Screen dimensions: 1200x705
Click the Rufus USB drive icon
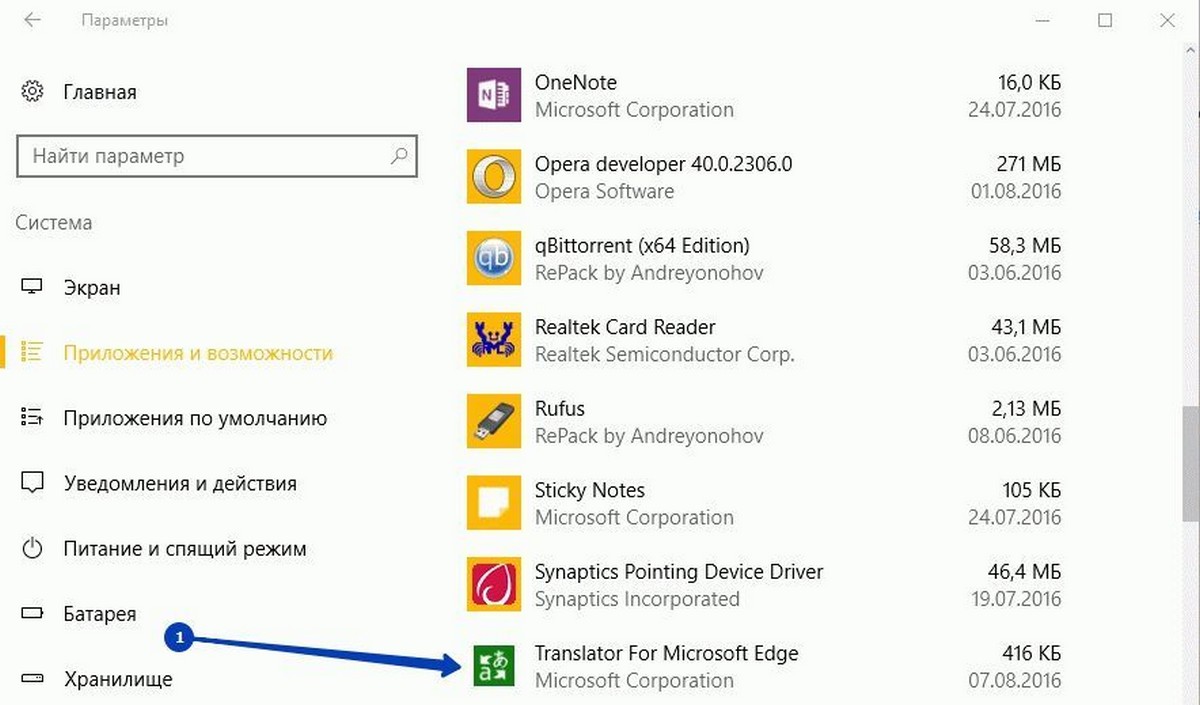495,422
